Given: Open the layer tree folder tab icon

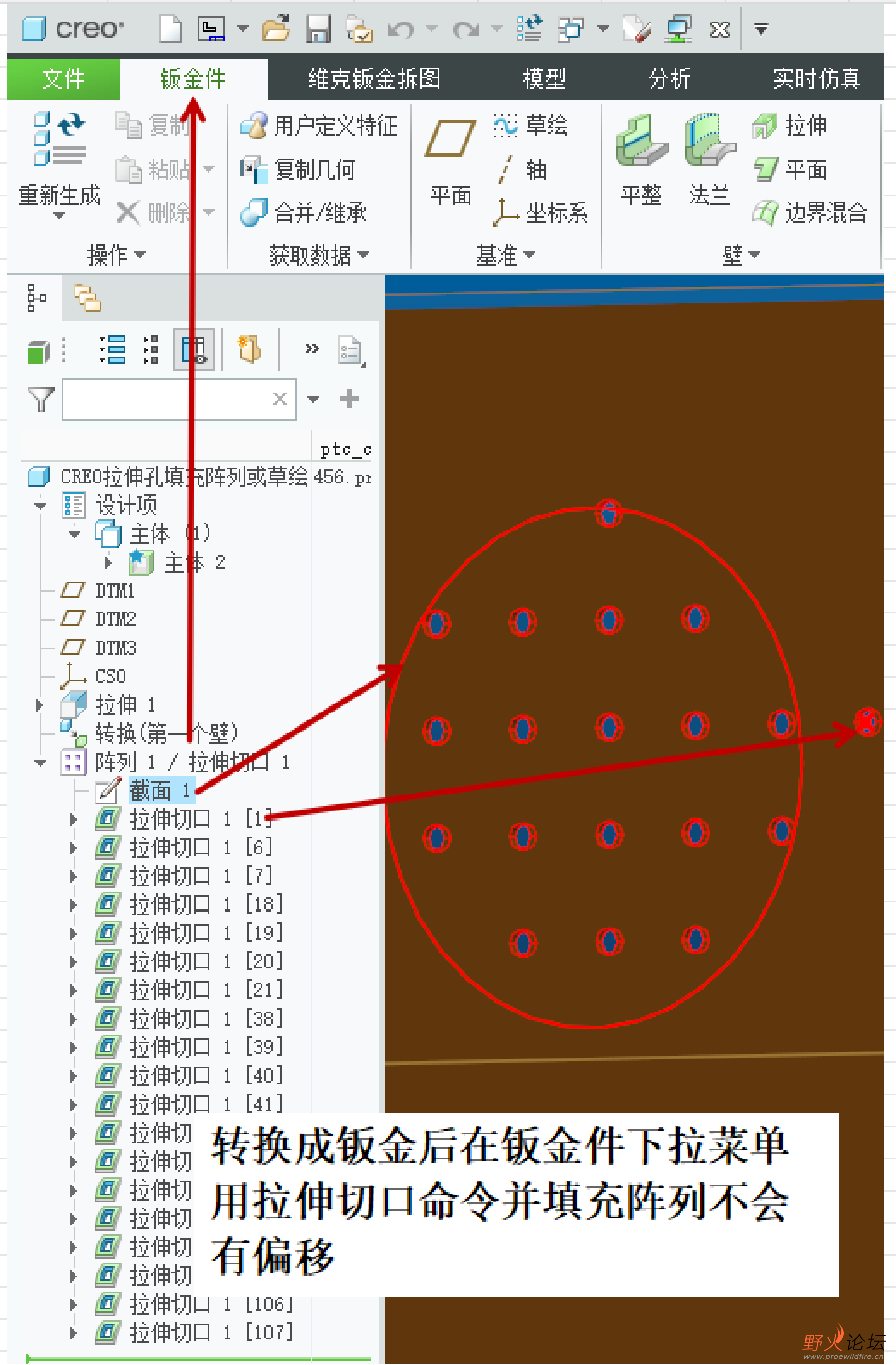Looking at the screenshot, I should click(87, 298).
